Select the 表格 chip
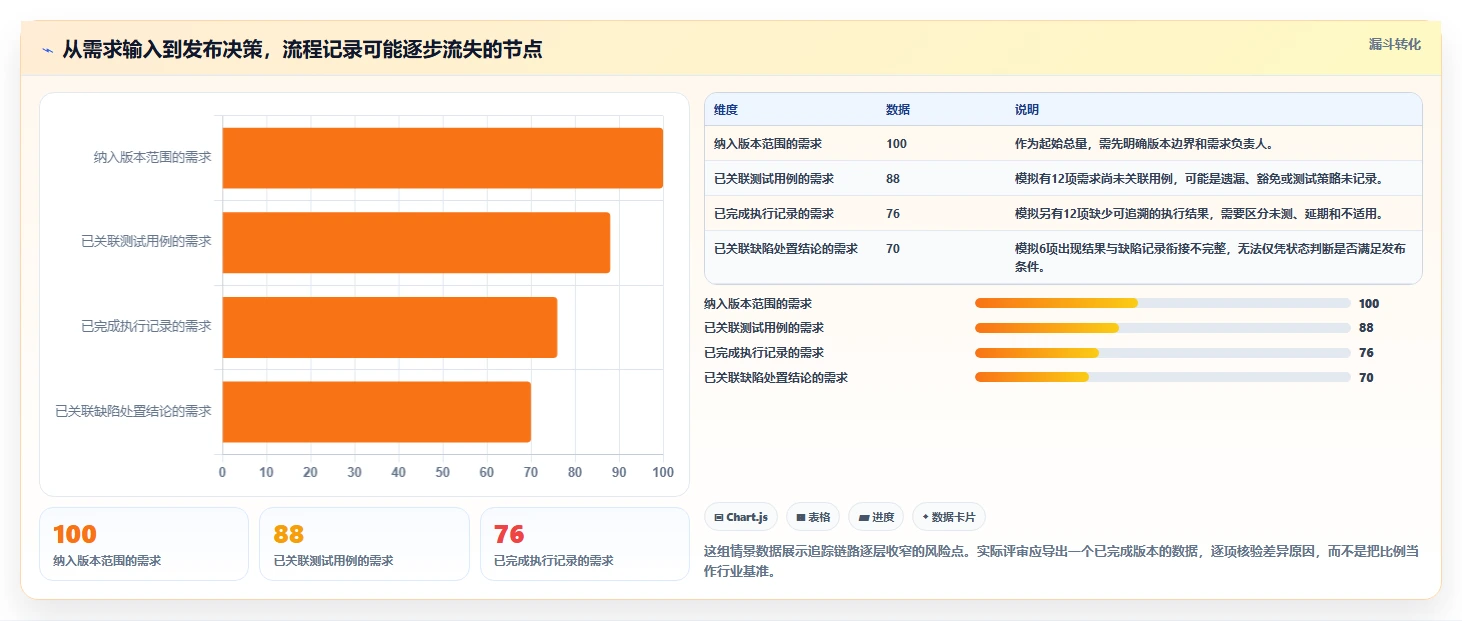This screenshot has height=621, width=1462. [x=814, y=517]
